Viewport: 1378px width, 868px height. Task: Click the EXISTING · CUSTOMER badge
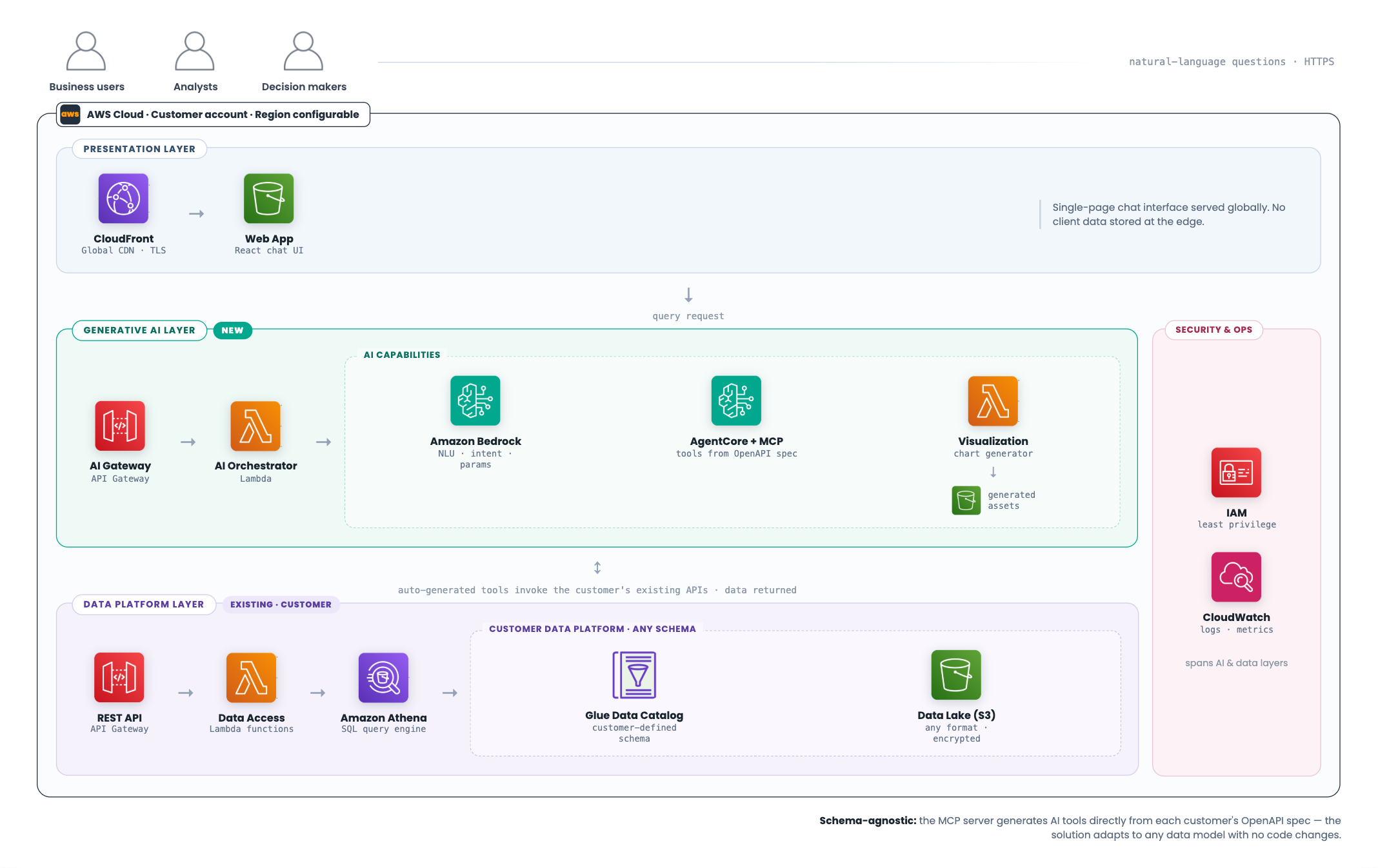tap(281, 604)
